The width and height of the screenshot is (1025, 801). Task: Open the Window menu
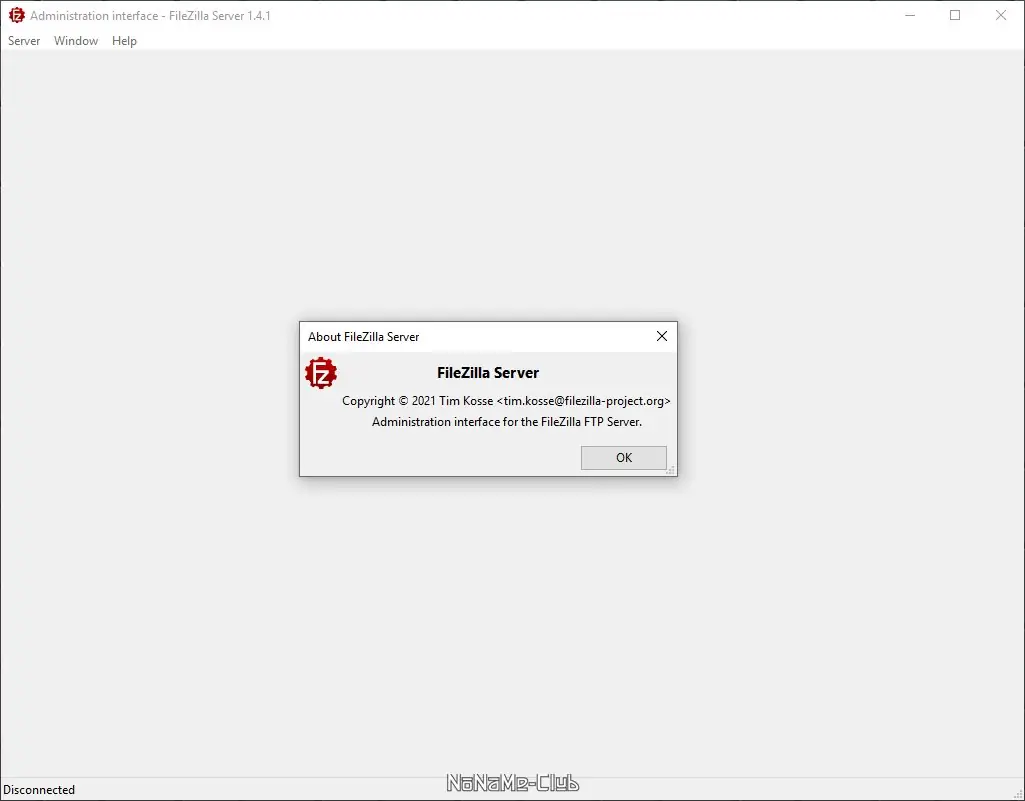coord(76,41)
